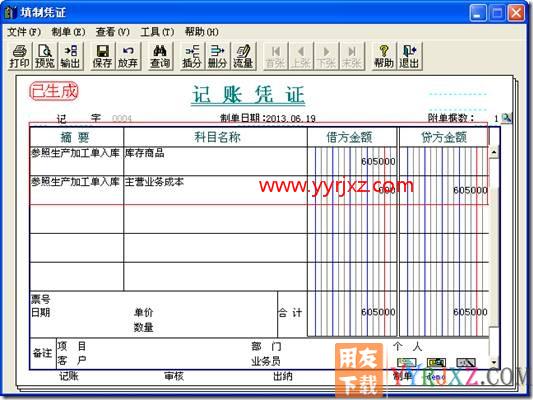The height and width of the screenshot is (400, 533).
Task: Go to next voucher 下张
Action: 326,56
